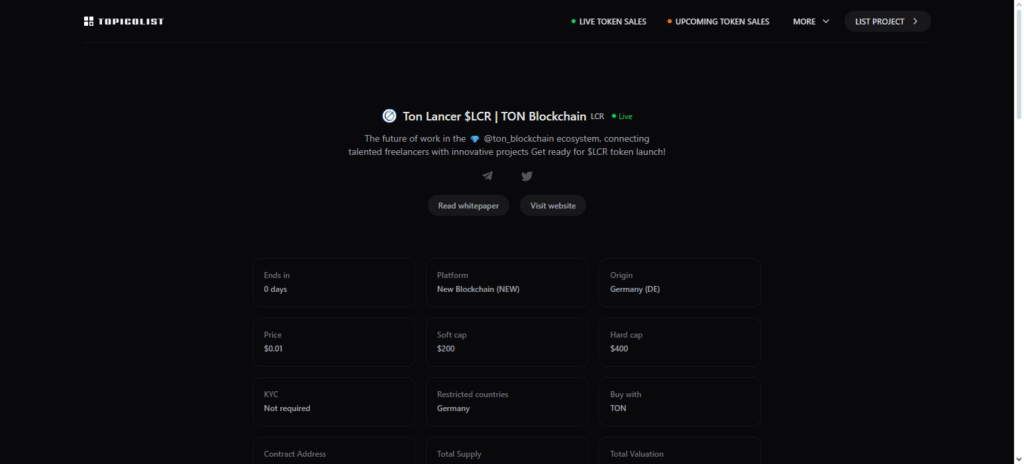
Task: Click the Soft cap $200 card
Action: (x=506, y=342)
